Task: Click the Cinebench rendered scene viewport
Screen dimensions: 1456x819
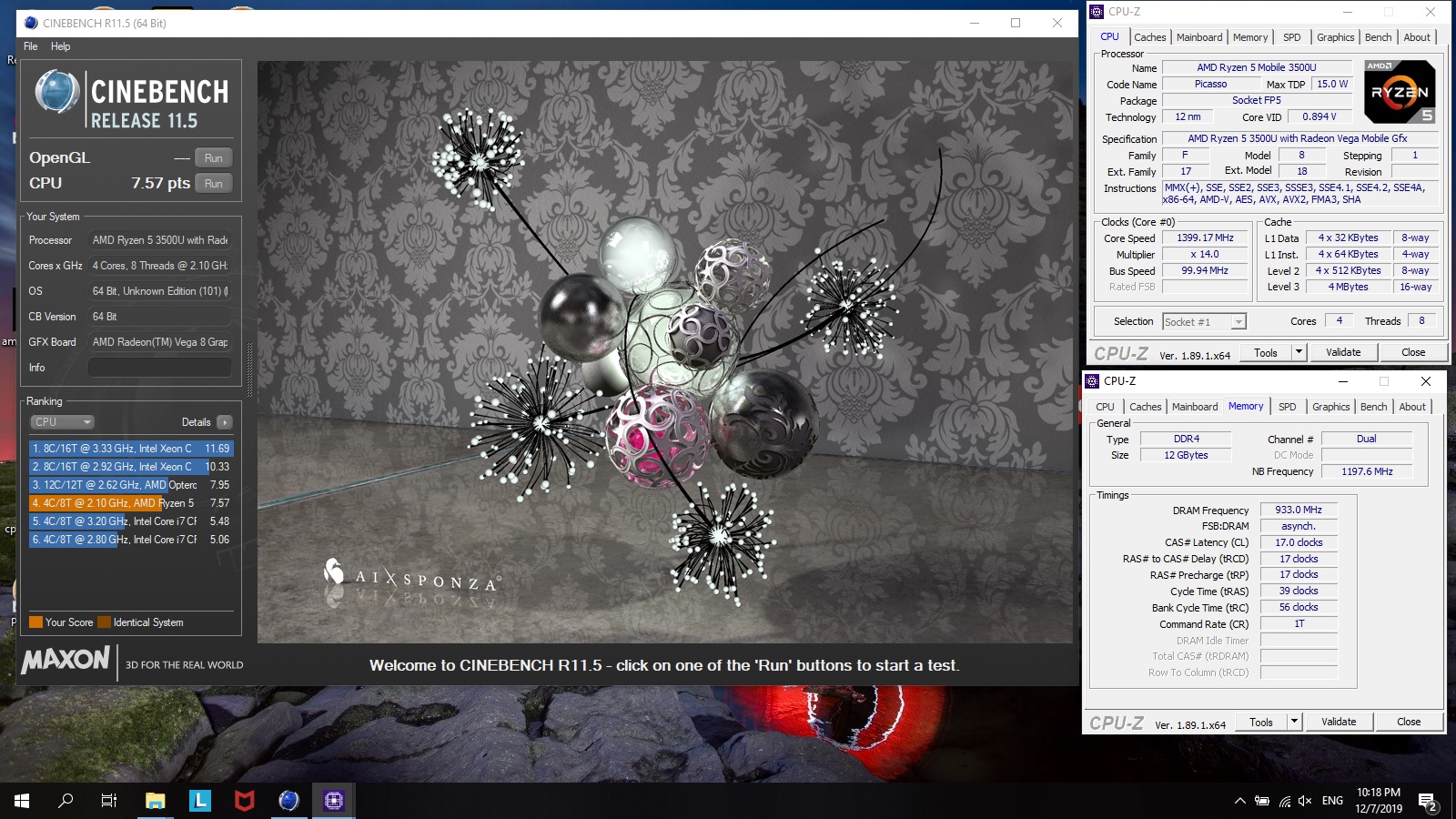Action: (x=665, y=352)
